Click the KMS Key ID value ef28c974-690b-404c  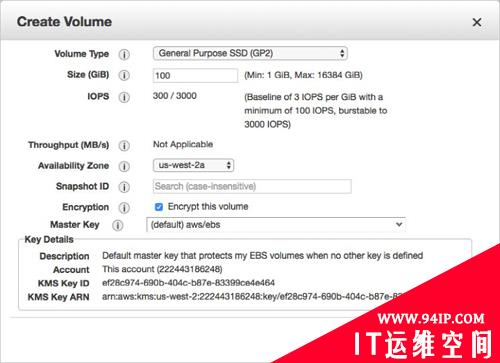[x=188, y=283]
